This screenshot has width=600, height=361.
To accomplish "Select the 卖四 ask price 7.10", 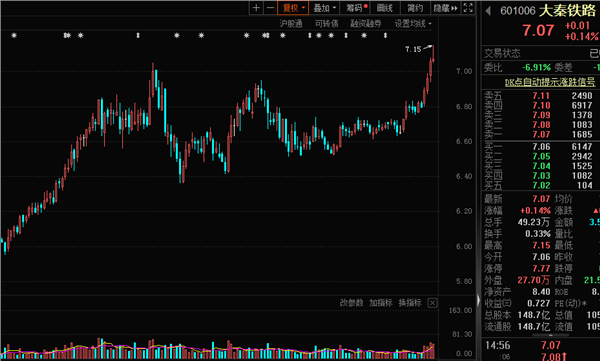I will coord(541,105).
